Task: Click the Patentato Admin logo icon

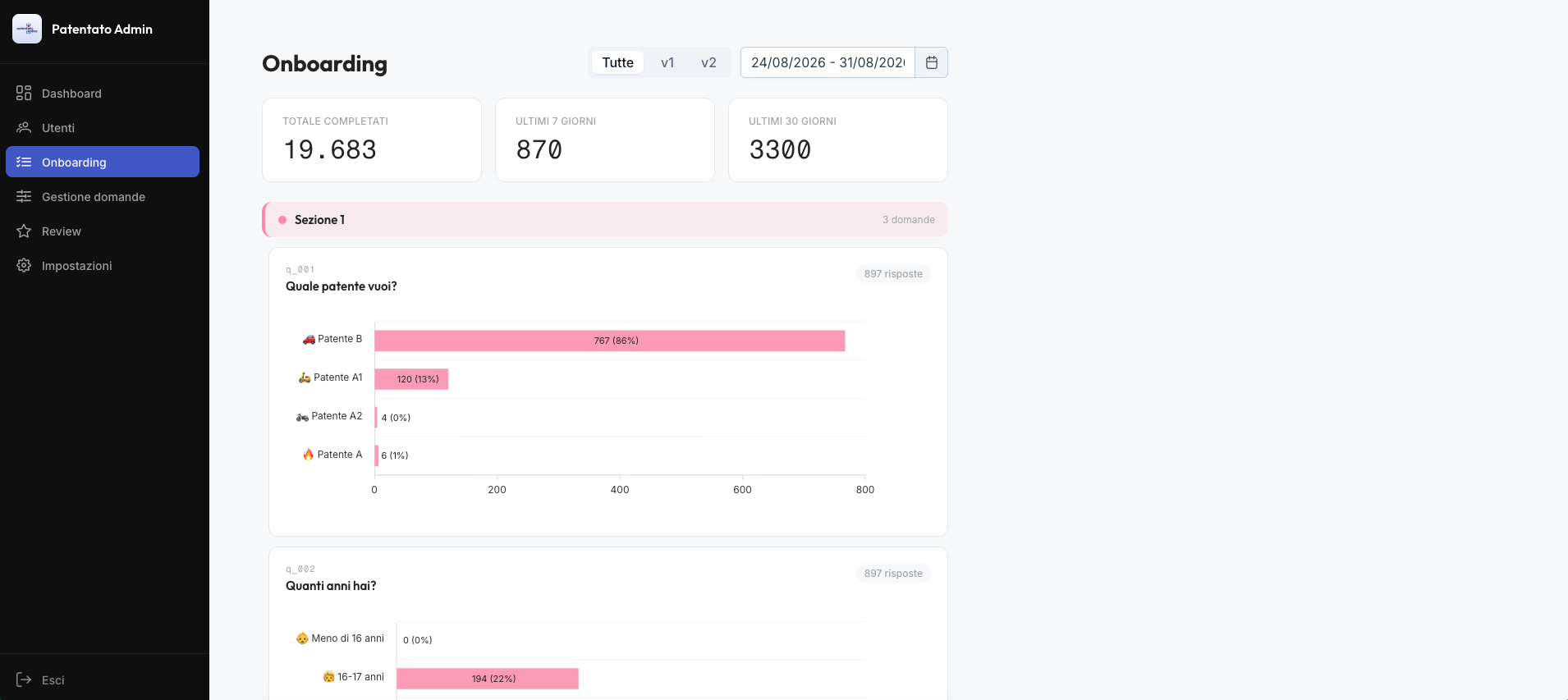Action: 27,29
